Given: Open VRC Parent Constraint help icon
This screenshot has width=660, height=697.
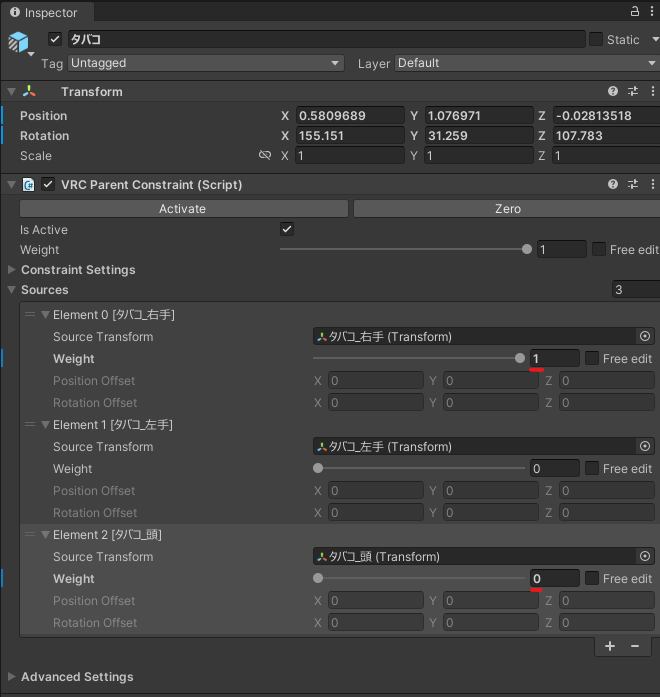Looking at the screenshot, I should tap(613, 184).
